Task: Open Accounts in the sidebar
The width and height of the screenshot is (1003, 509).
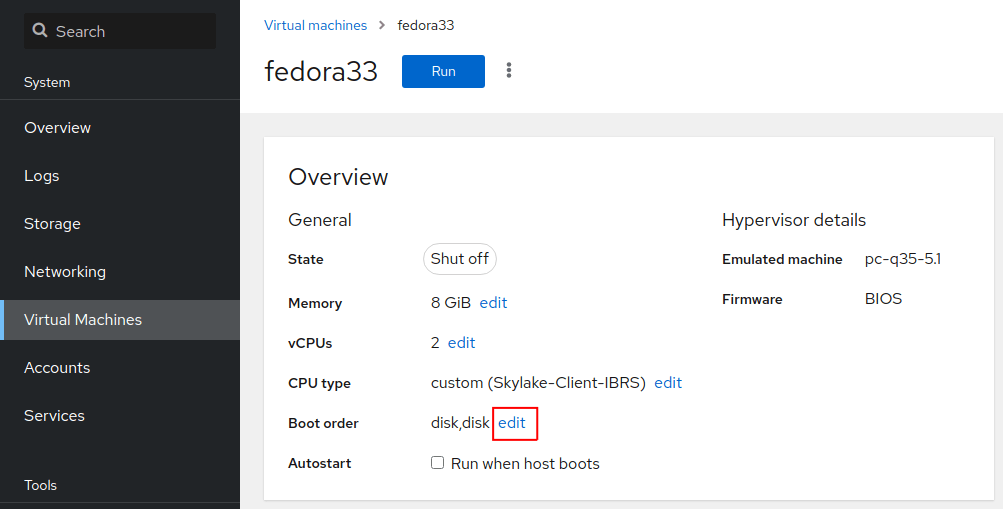Action: (x=120, y=368)
